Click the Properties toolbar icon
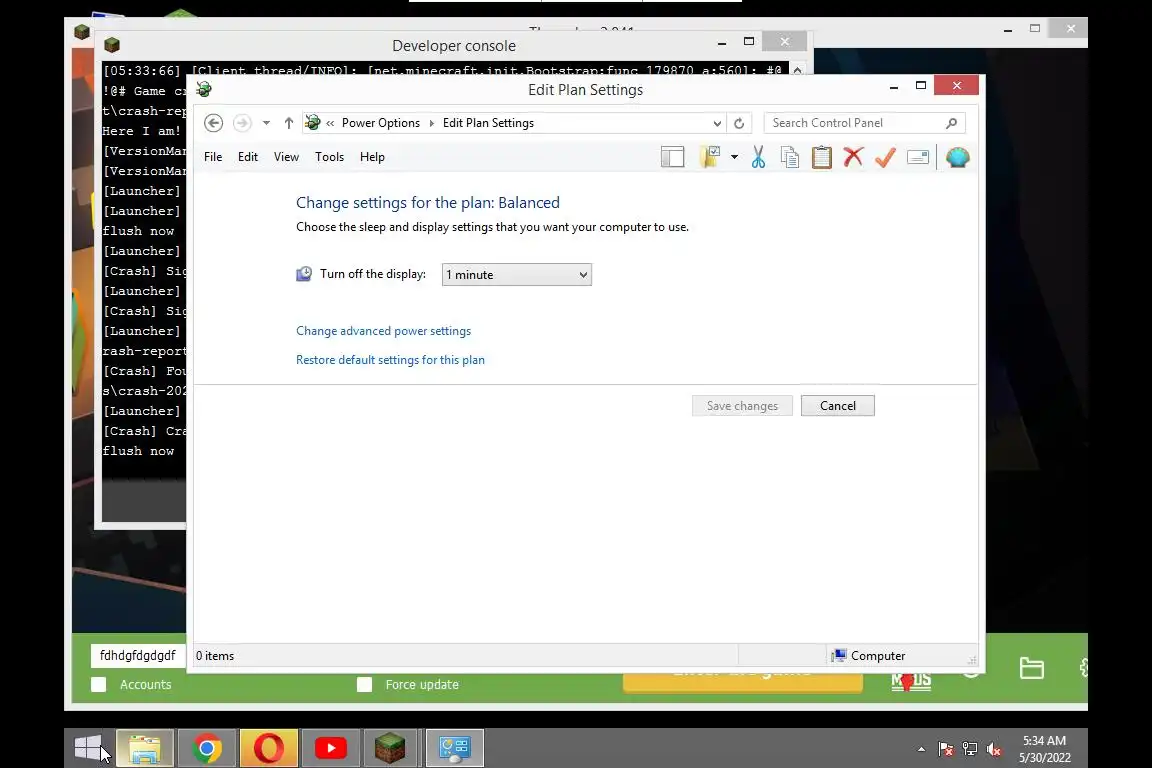This screenshot has height=768, width=1152. coord(918,157)
